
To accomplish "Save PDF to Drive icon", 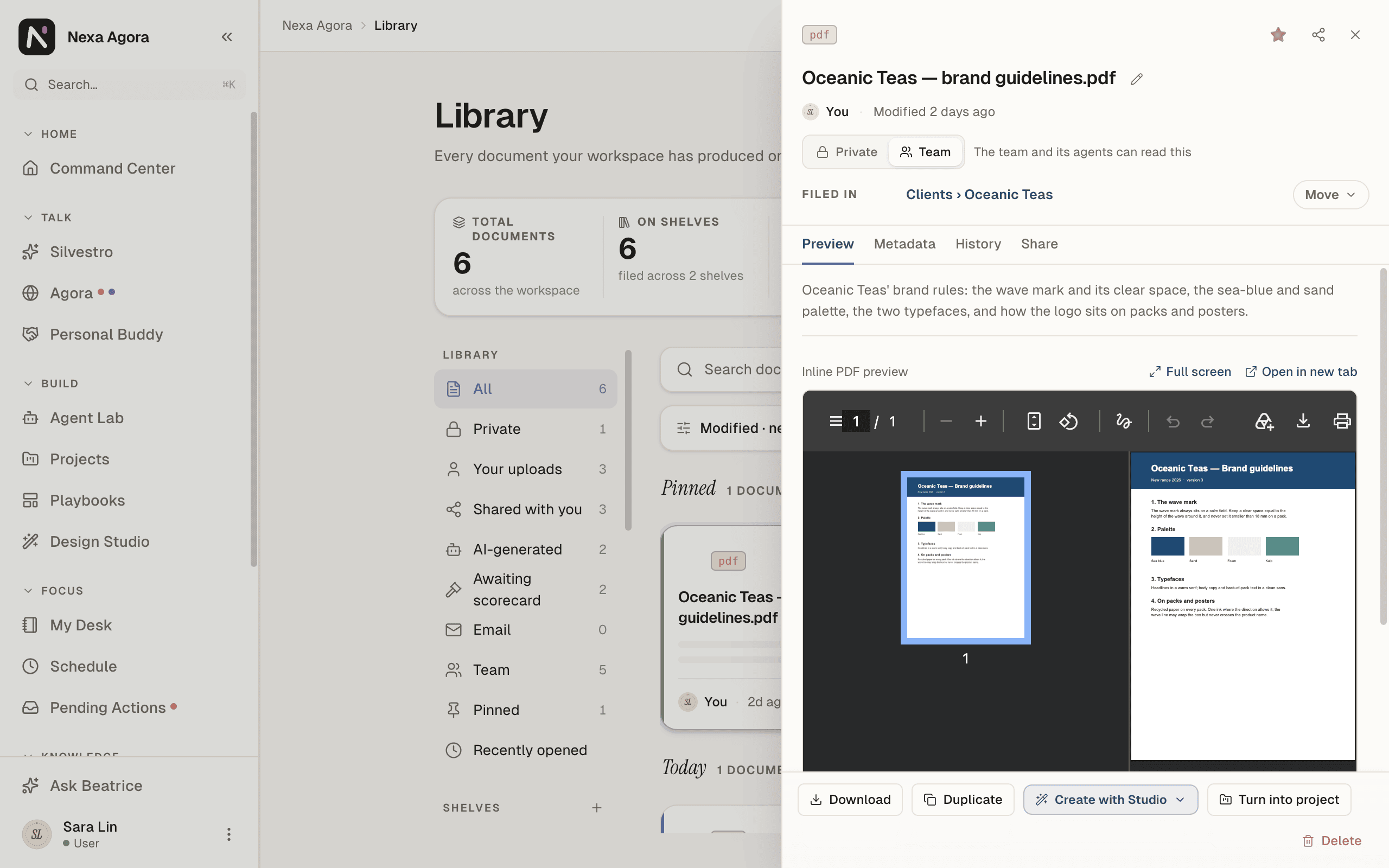I will 1264,422.
